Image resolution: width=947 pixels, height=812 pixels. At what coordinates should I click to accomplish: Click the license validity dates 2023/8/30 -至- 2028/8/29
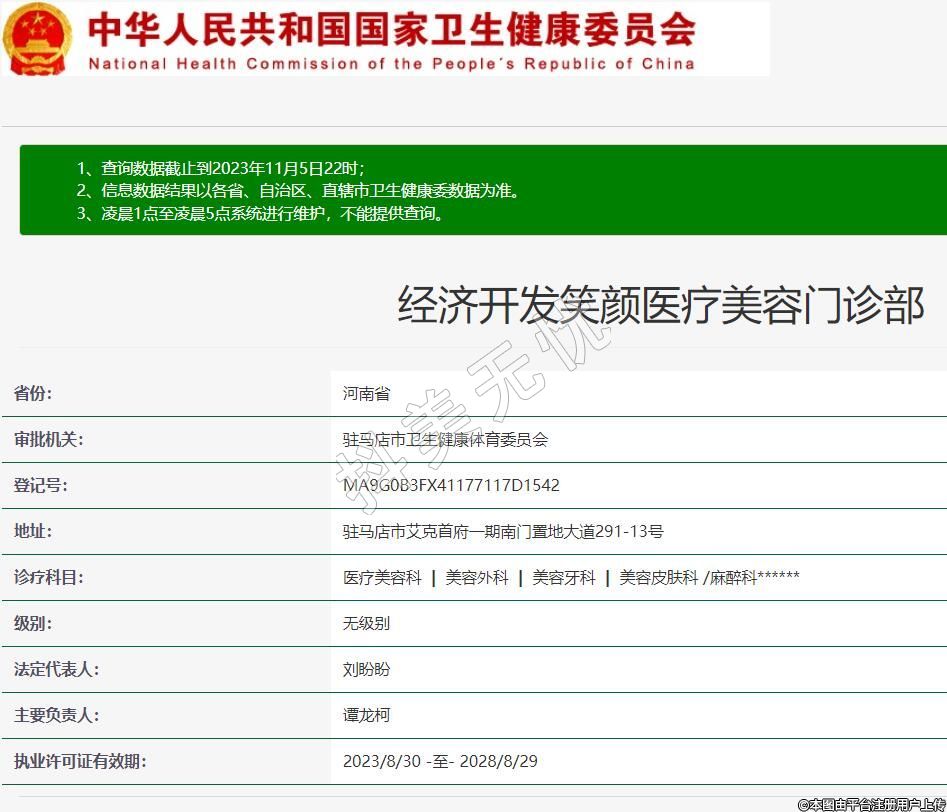pyautogui.click(x=440, y=761)
